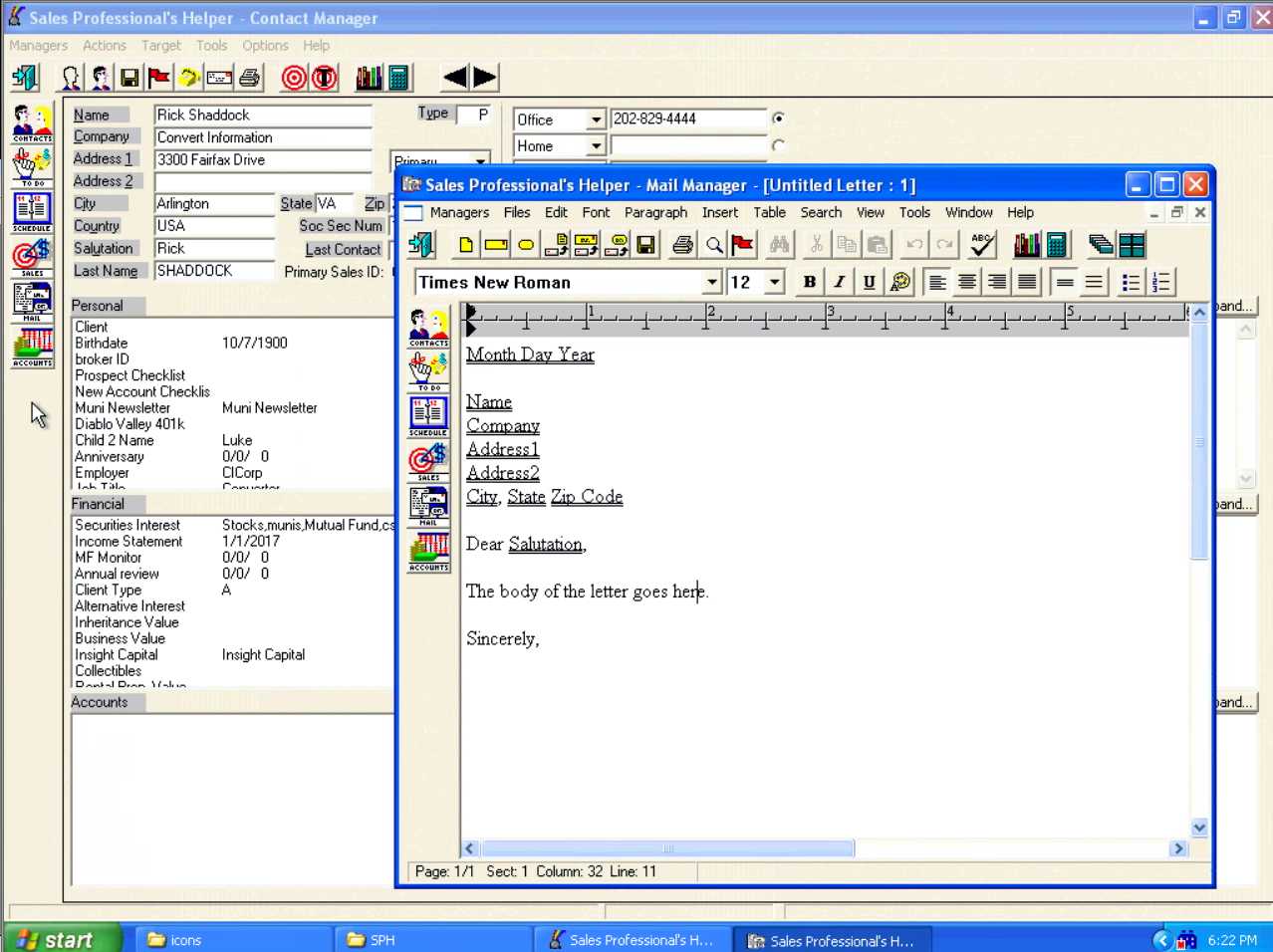The height and width of the screenshot is (952, 1273).
Task: Click the numbered list icon
Action: click(x=1160, y=282)
